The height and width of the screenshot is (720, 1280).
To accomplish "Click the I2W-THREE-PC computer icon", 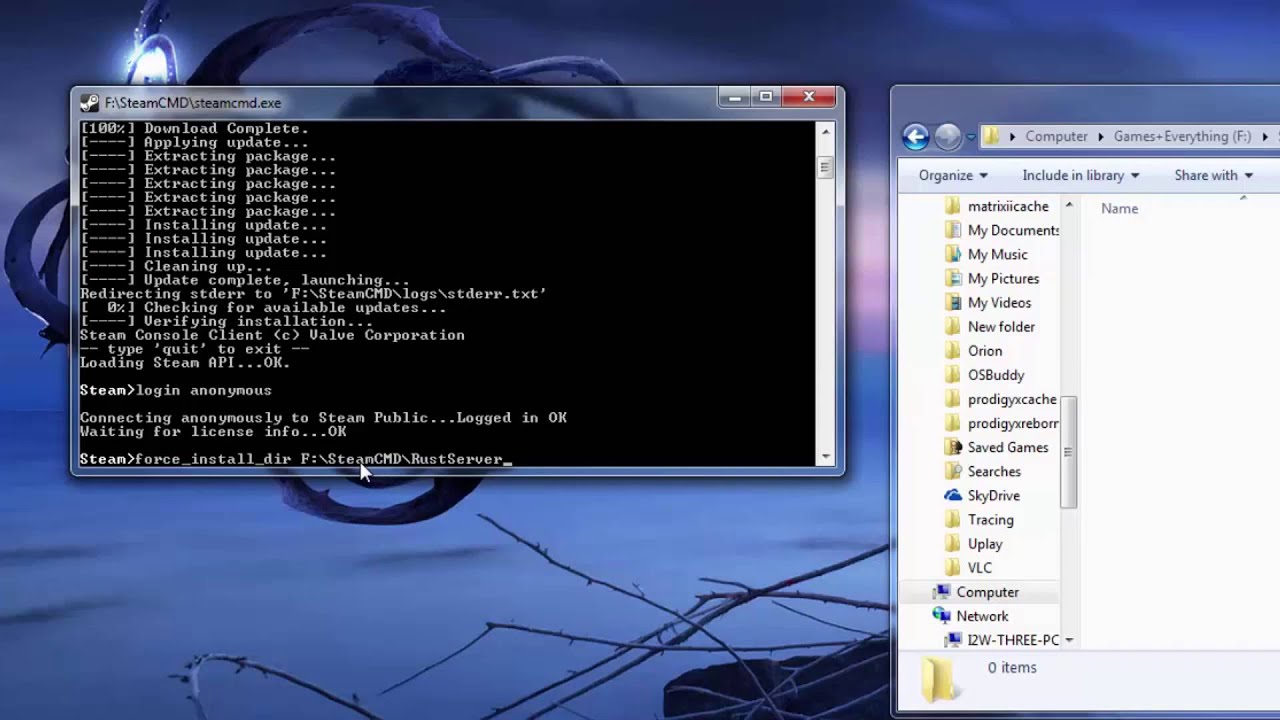I will pyautogui.click(x=953, y=640).
